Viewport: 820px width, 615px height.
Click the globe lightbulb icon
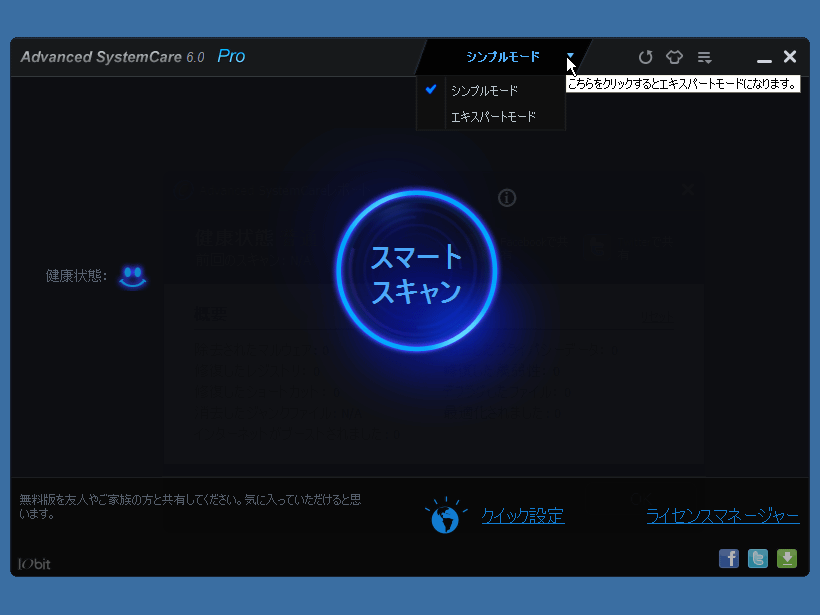click(x=445, y=515)
